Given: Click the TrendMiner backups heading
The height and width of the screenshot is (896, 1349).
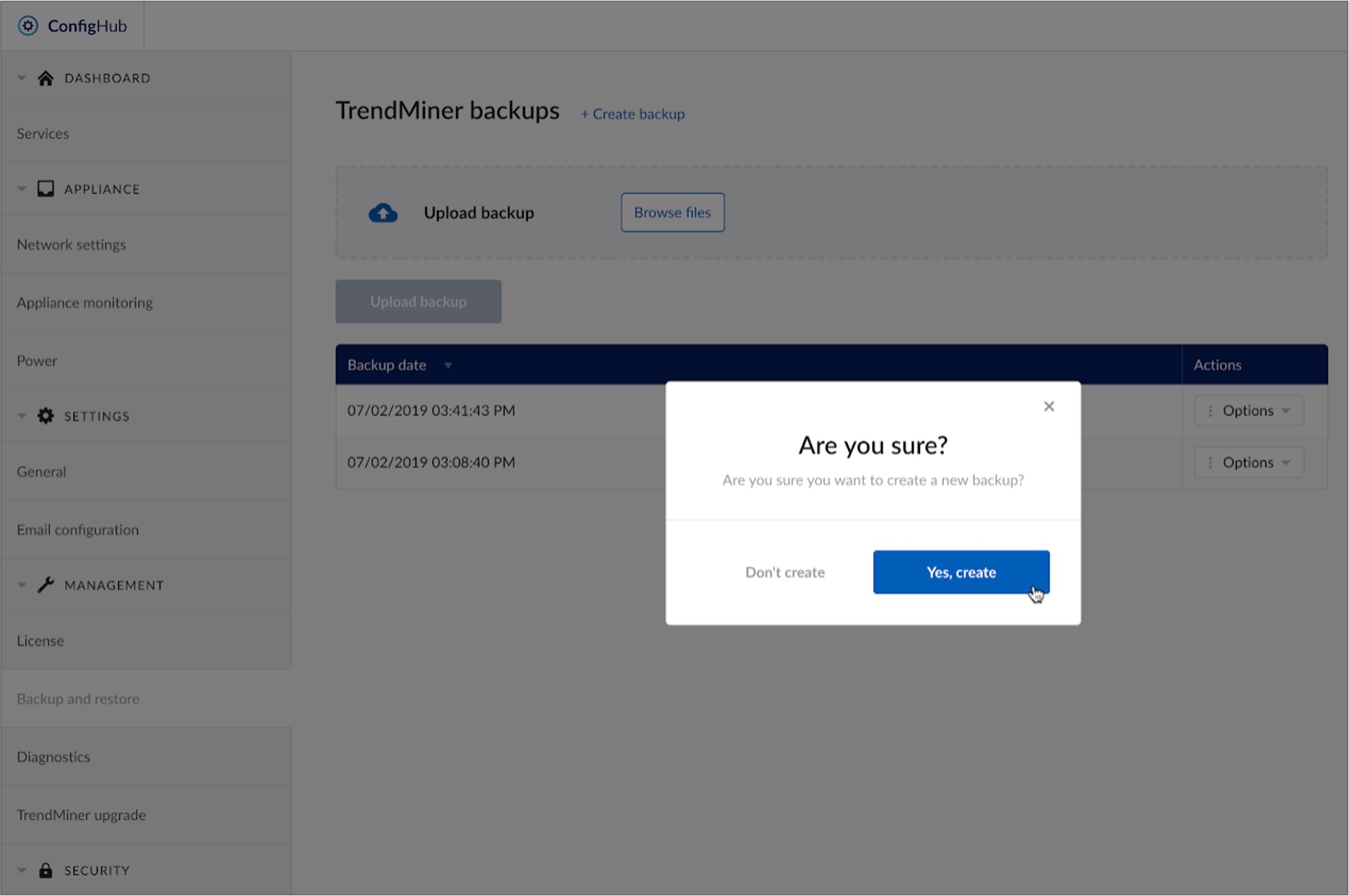Looking at the screenshot, I should pyautogui.click(x=447, y=110).
